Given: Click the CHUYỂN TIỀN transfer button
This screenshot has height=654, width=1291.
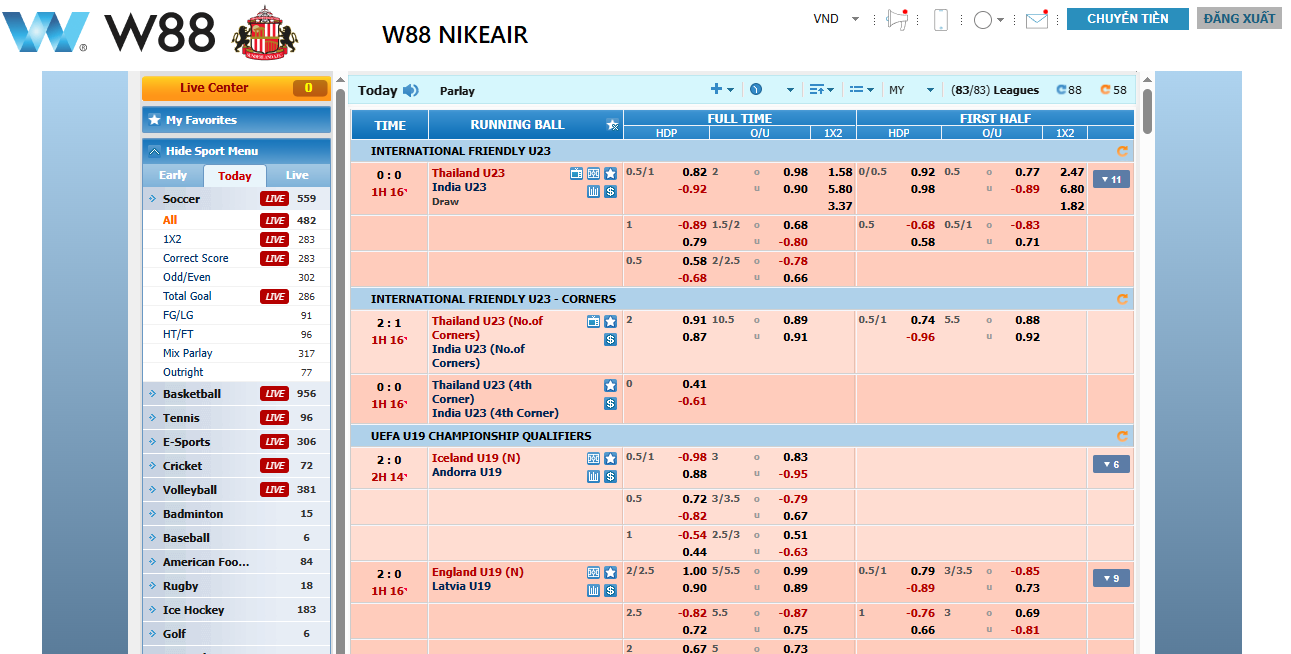Looking at the screenshot, I should [1127, 19].
